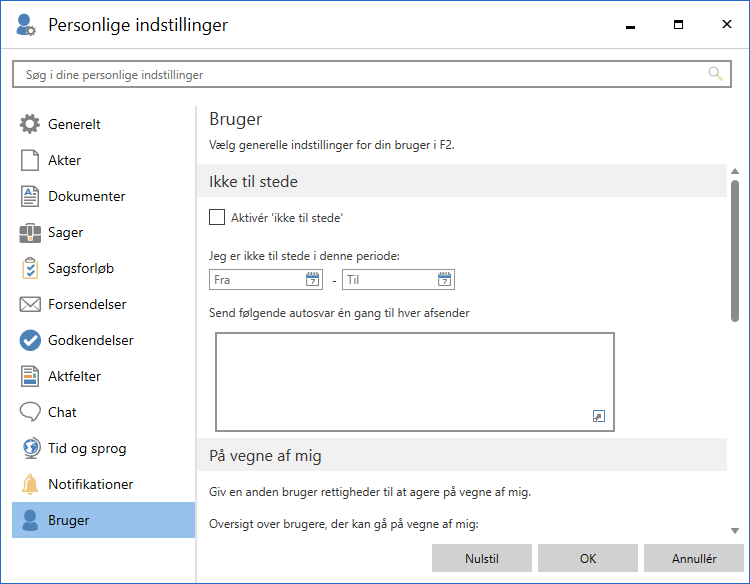Click the Godkendelser checkmark icon

click(x=31, y=341)
